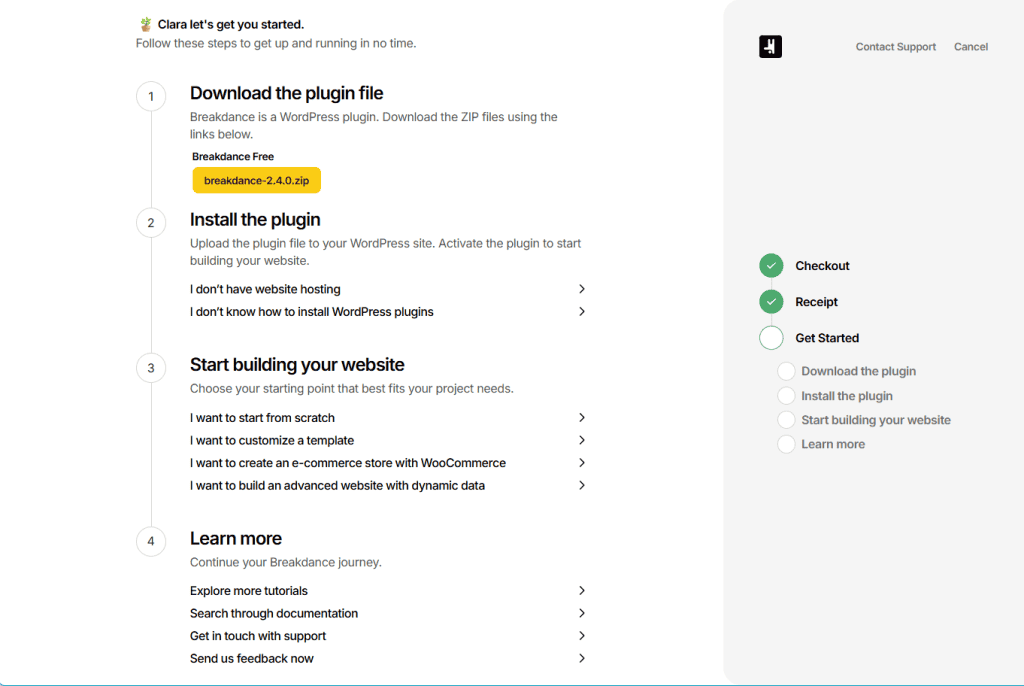Click step number 2 circle
Viewport: 1024px width, 686px height.
(151, 223)
